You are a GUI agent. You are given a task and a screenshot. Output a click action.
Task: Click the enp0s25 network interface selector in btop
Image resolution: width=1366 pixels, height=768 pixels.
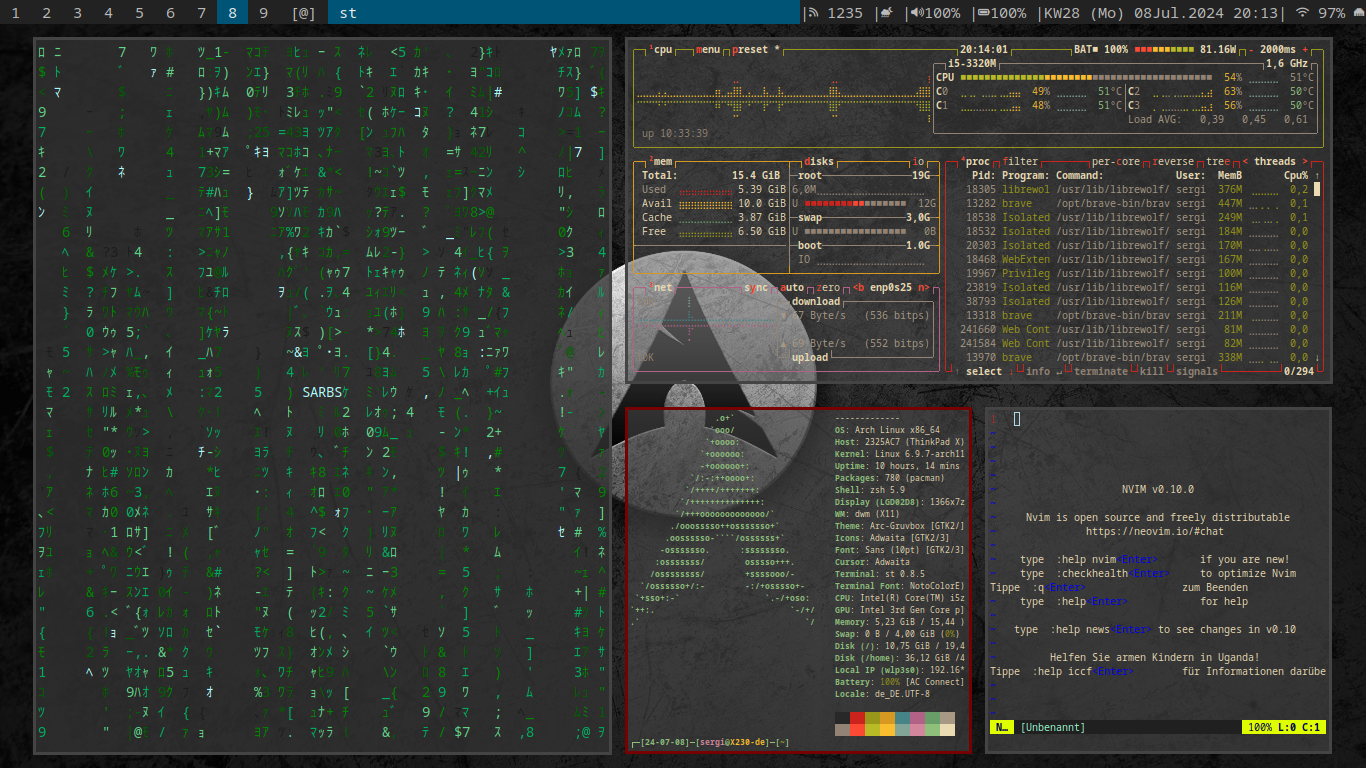coord(890,287)
